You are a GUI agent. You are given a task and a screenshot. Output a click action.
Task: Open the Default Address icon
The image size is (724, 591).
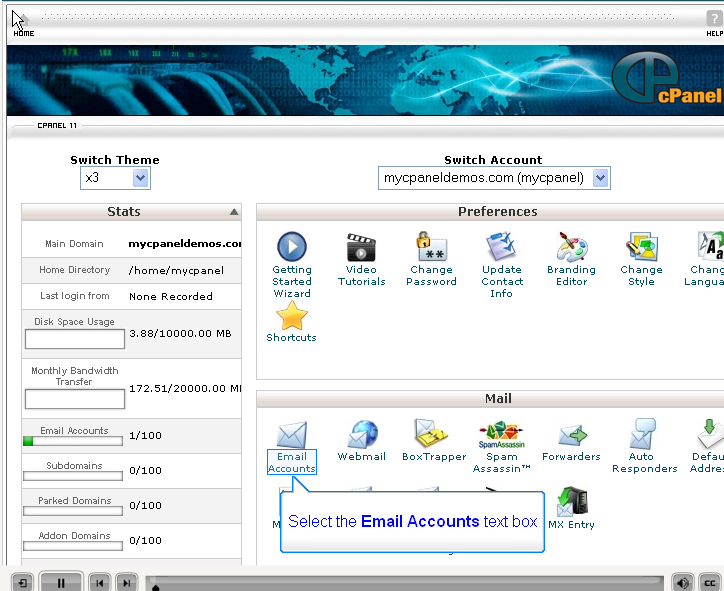tap(710, 433)
